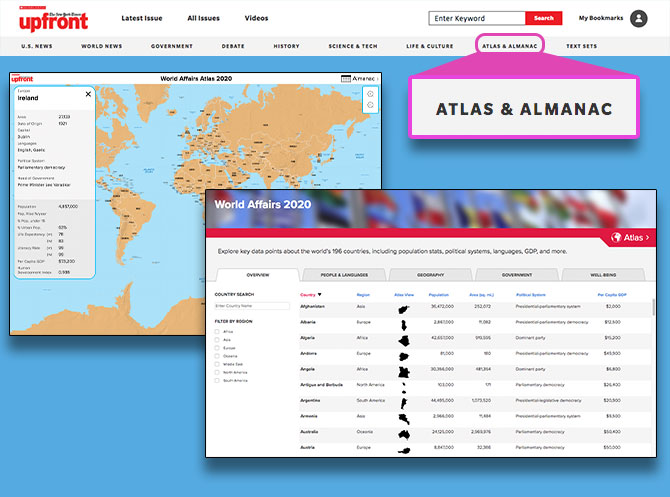Sort table by Region column header
This screenshot has height=497, width=670.
coord(363,295)
